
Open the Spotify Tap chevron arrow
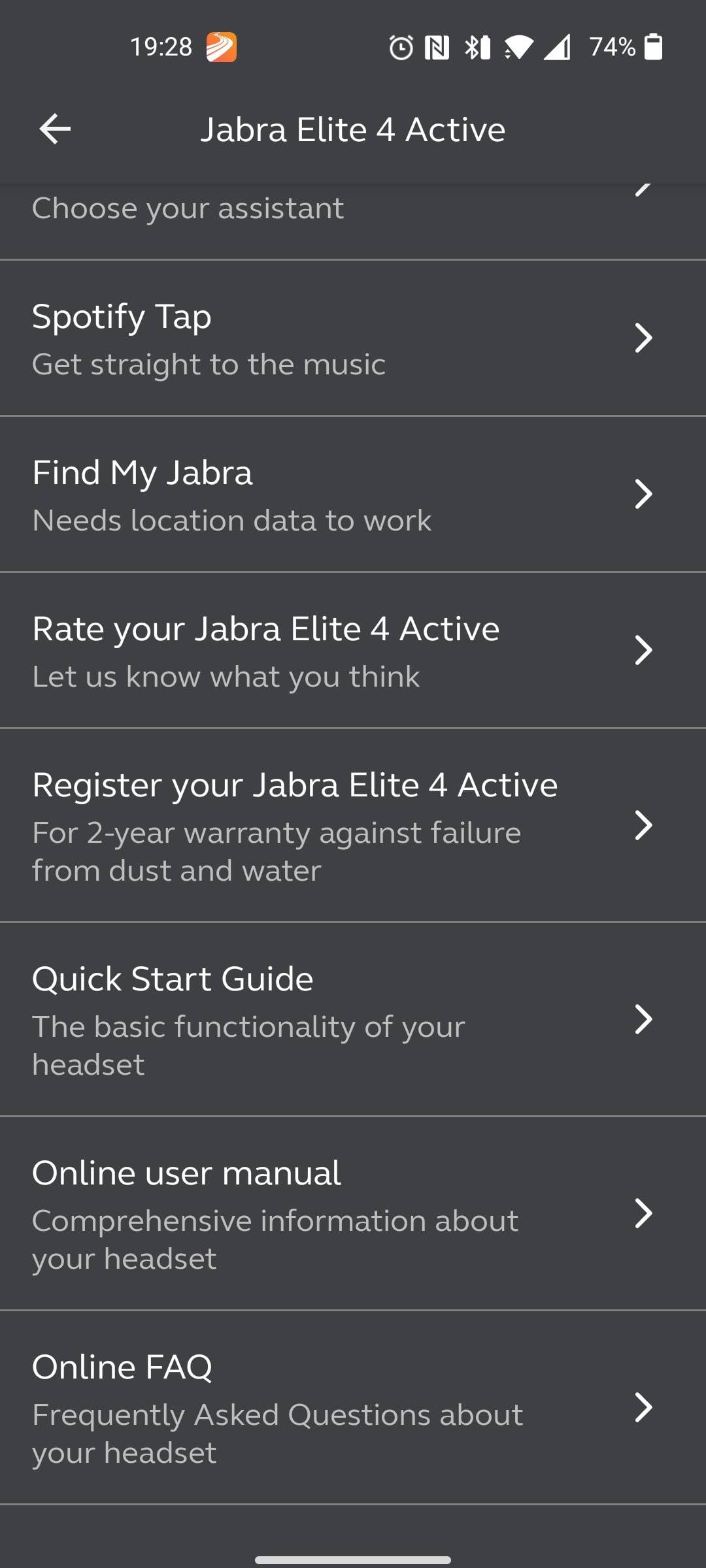tap(643, 338)
